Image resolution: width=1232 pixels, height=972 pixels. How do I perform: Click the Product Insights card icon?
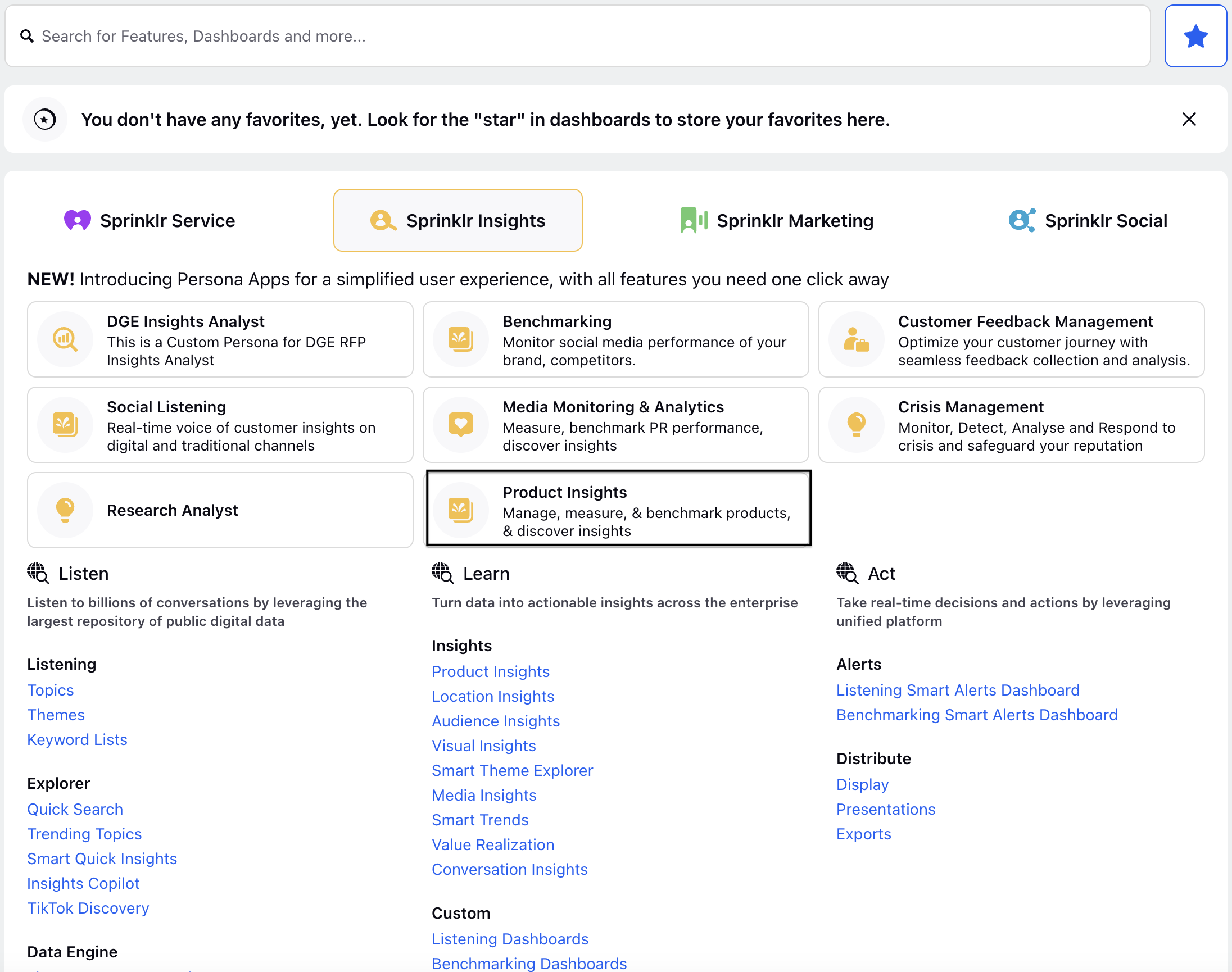(x=461, y=510)
